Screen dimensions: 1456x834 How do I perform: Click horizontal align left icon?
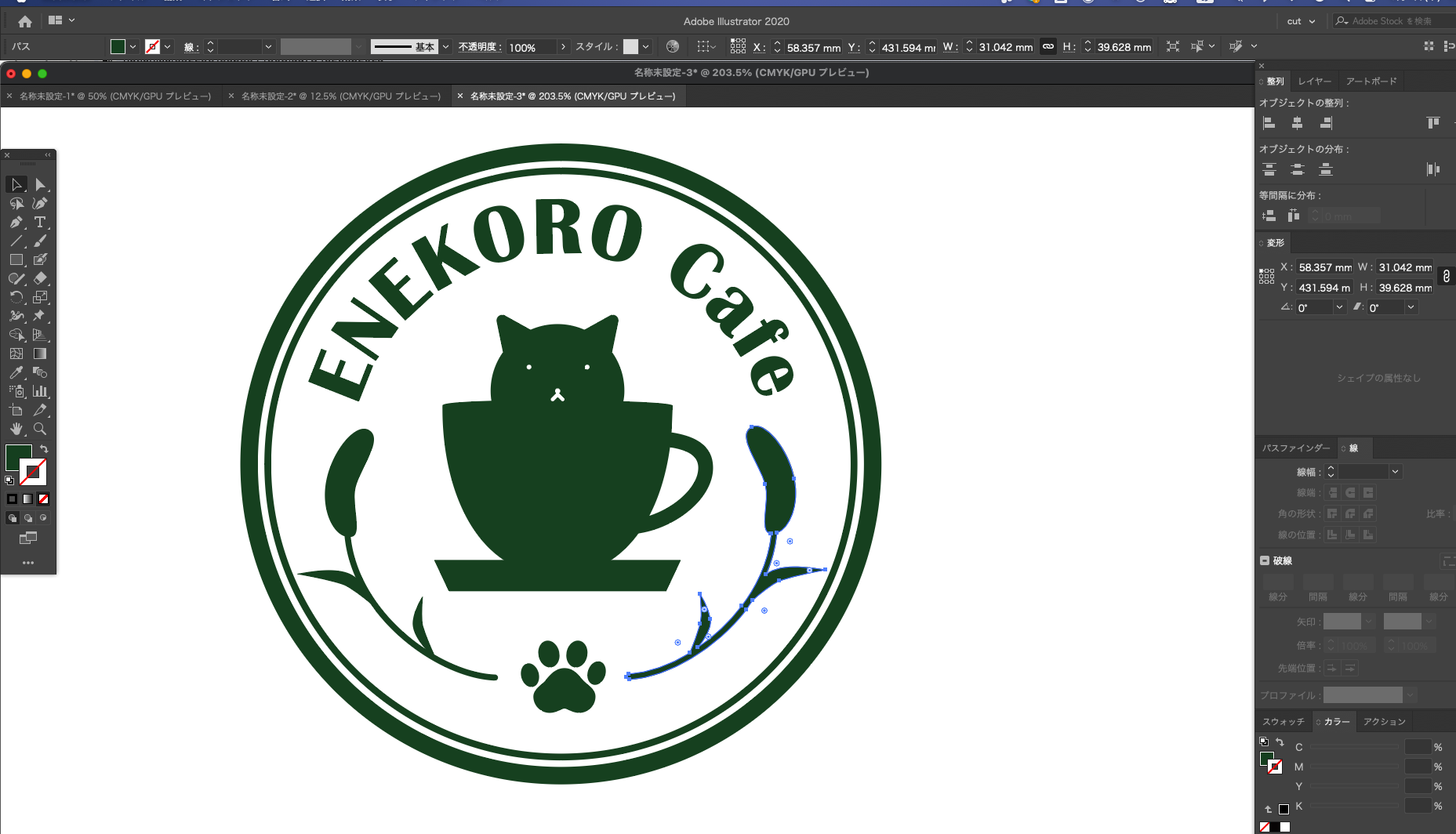click(1269, 123)
